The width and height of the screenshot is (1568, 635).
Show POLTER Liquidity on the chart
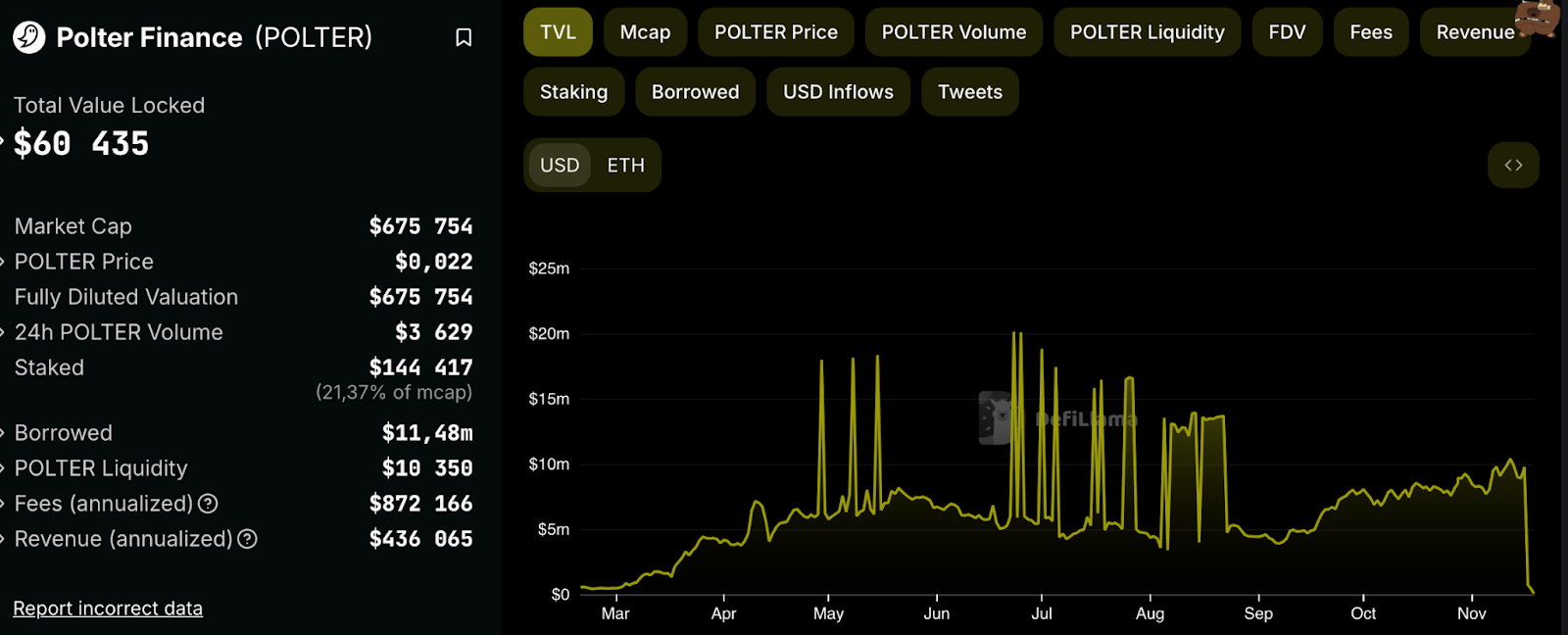pos(1147,32)
